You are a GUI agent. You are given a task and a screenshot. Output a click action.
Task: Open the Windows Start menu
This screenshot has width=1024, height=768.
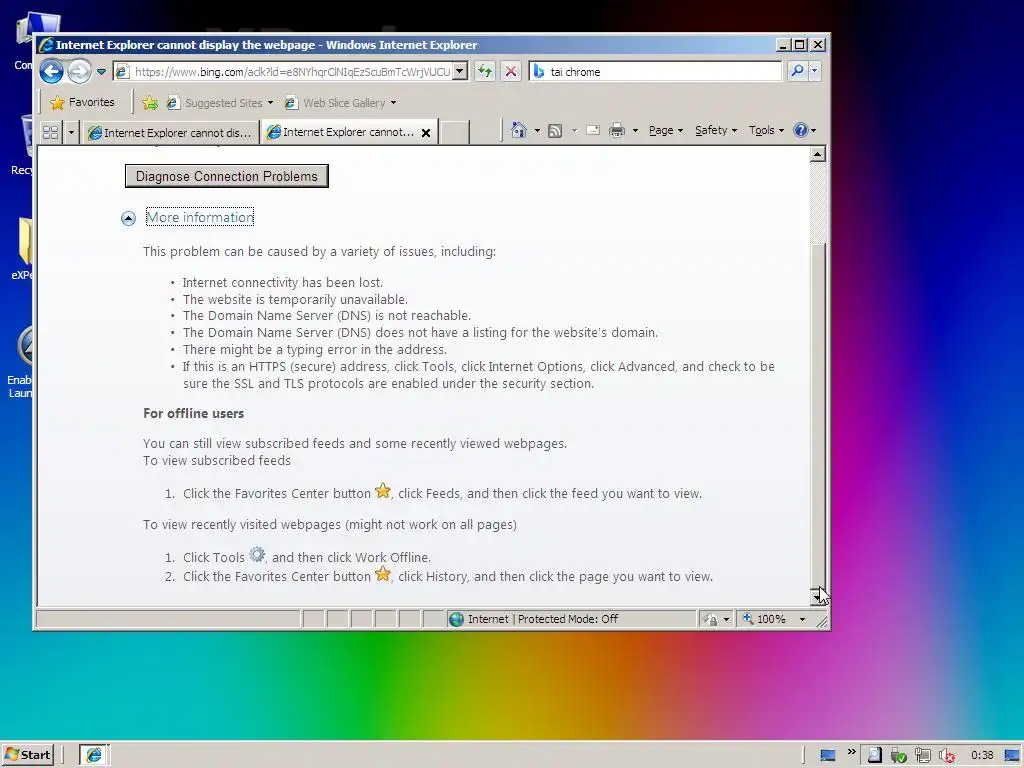[x=28, y=755]
